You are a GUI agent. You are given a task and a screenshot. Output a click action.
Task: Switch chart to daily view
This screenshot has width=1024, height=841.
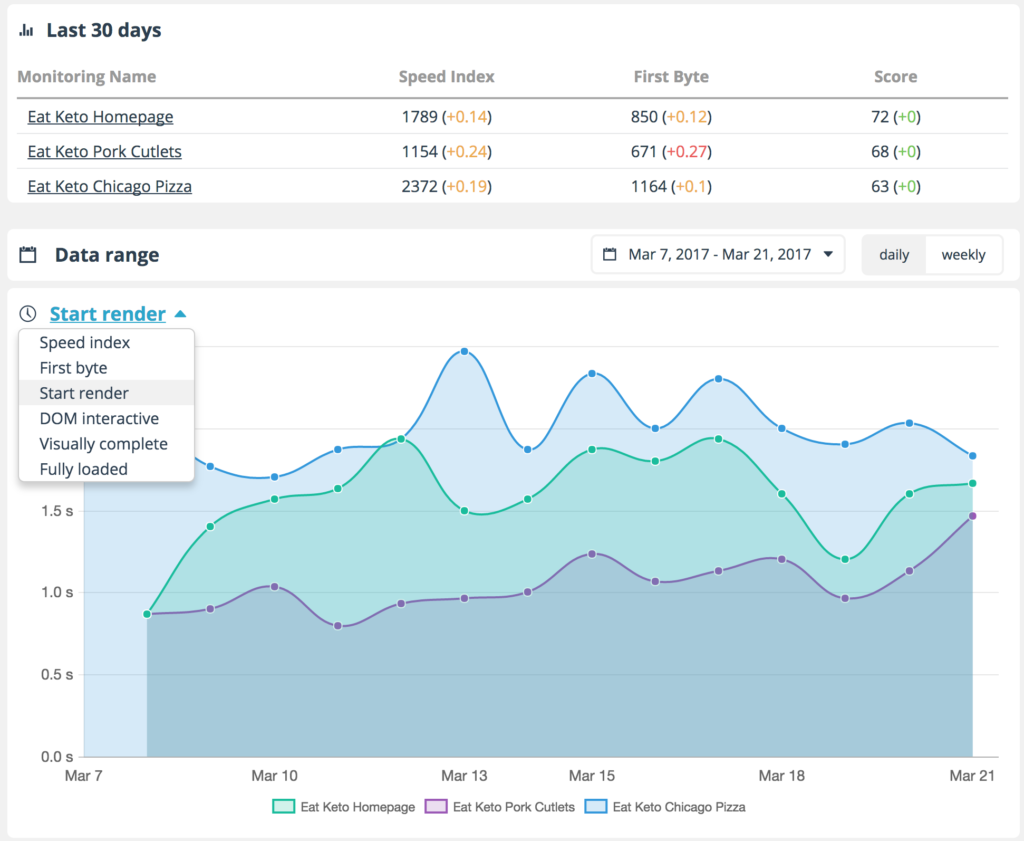[894, 255]
